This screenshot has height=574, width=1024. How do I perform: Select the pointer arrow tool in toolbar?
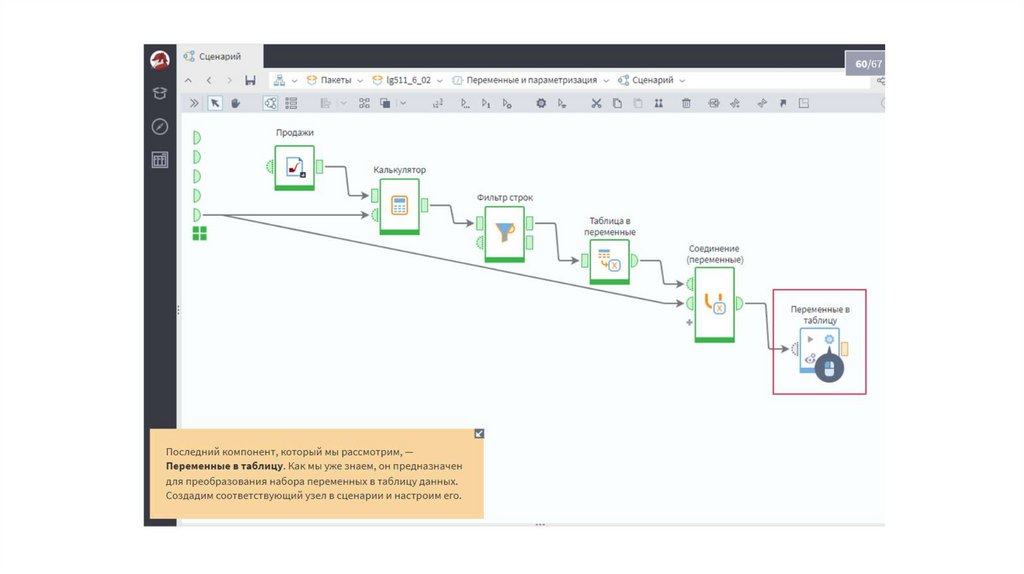(x=215, y=103)
